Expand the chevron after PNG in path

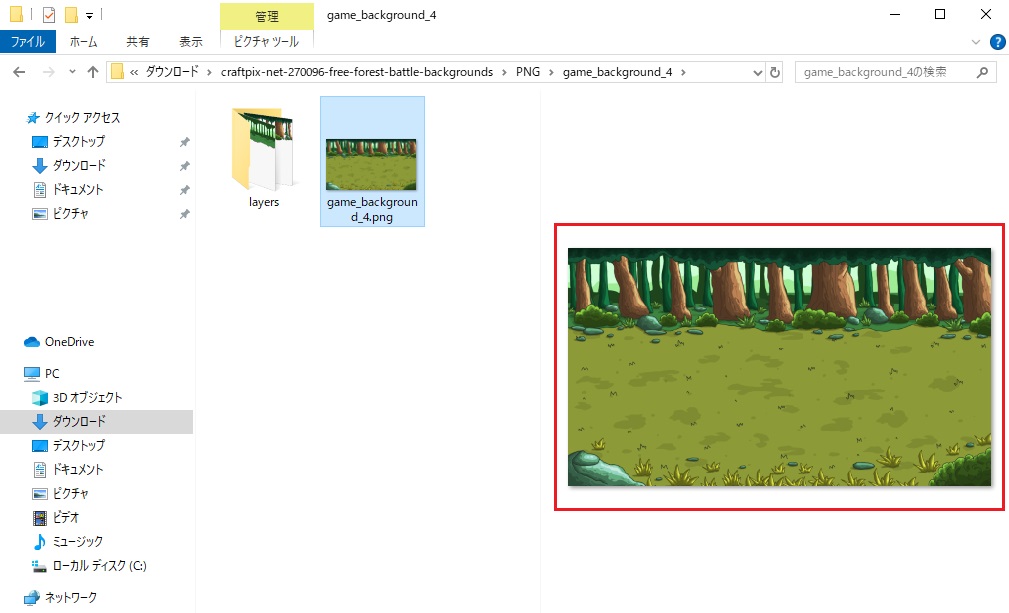point(551,72)
